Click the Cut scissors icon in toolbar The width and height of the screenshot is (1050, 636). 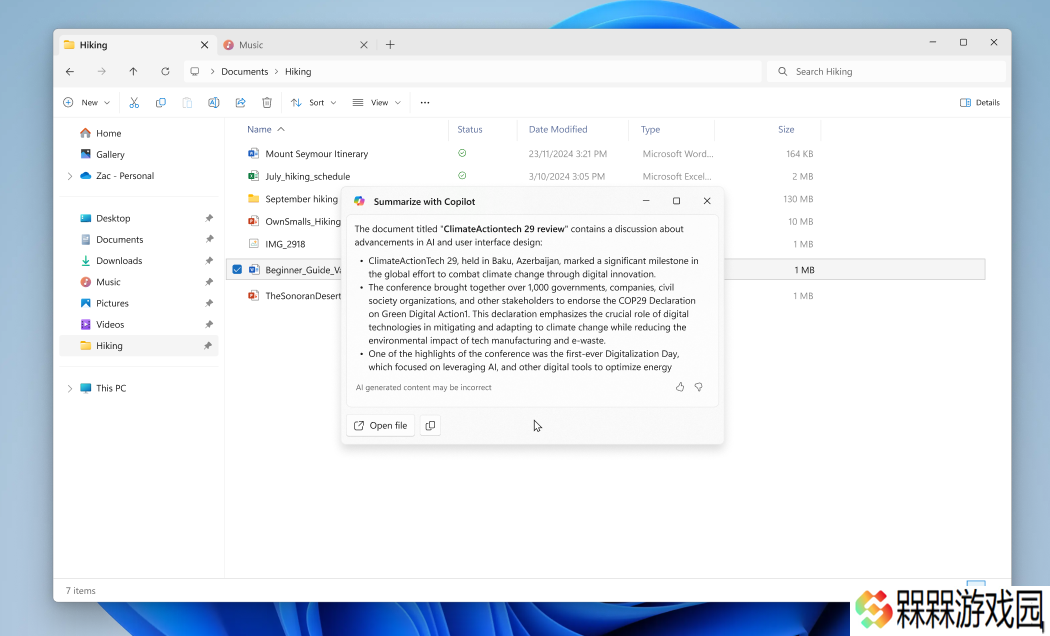tap(134, 102)
